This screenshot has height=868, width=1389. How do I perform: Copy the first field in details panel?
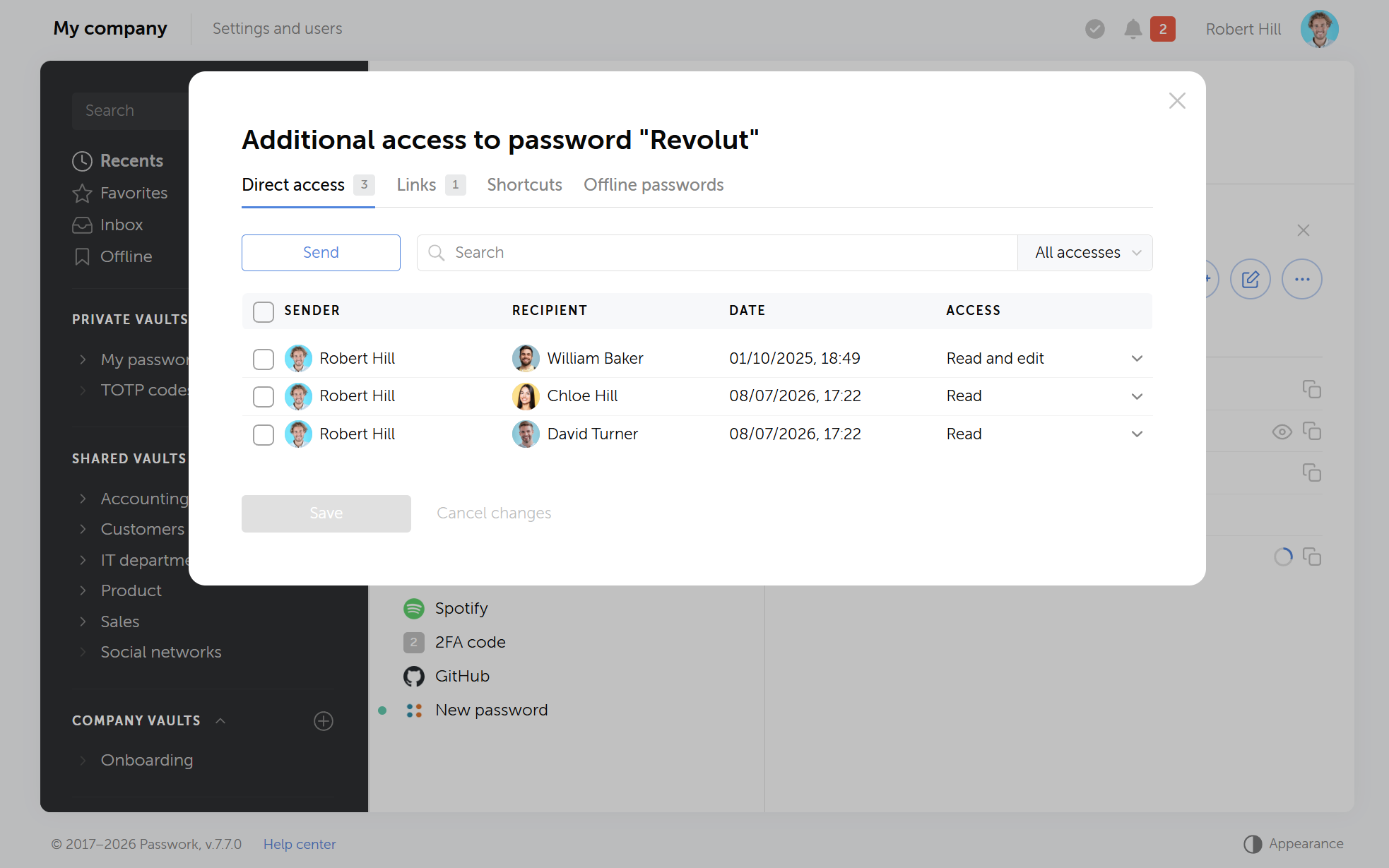(x=1311, y=389)
